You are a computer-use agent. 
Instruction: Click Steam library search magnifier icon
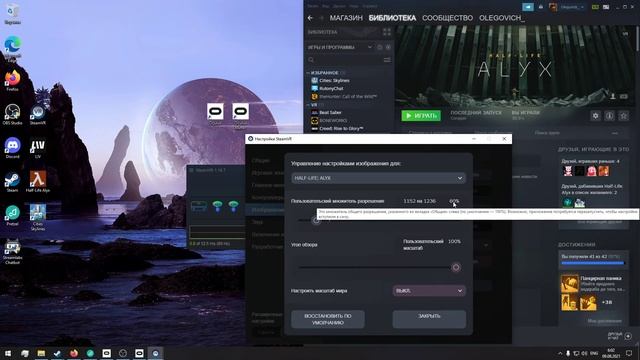pos(311,60)
